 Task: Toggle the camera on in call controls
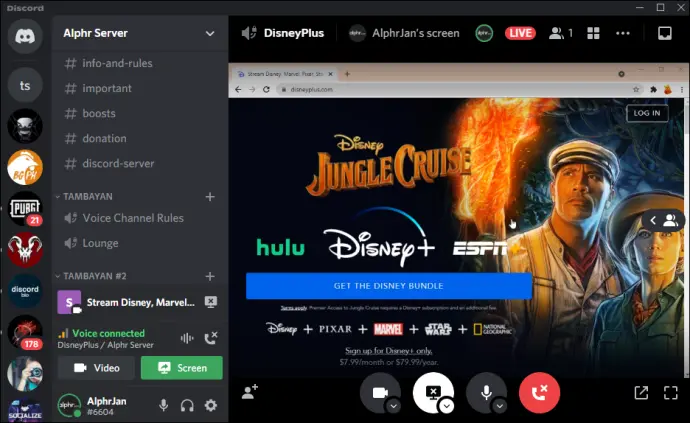point(380,393)
